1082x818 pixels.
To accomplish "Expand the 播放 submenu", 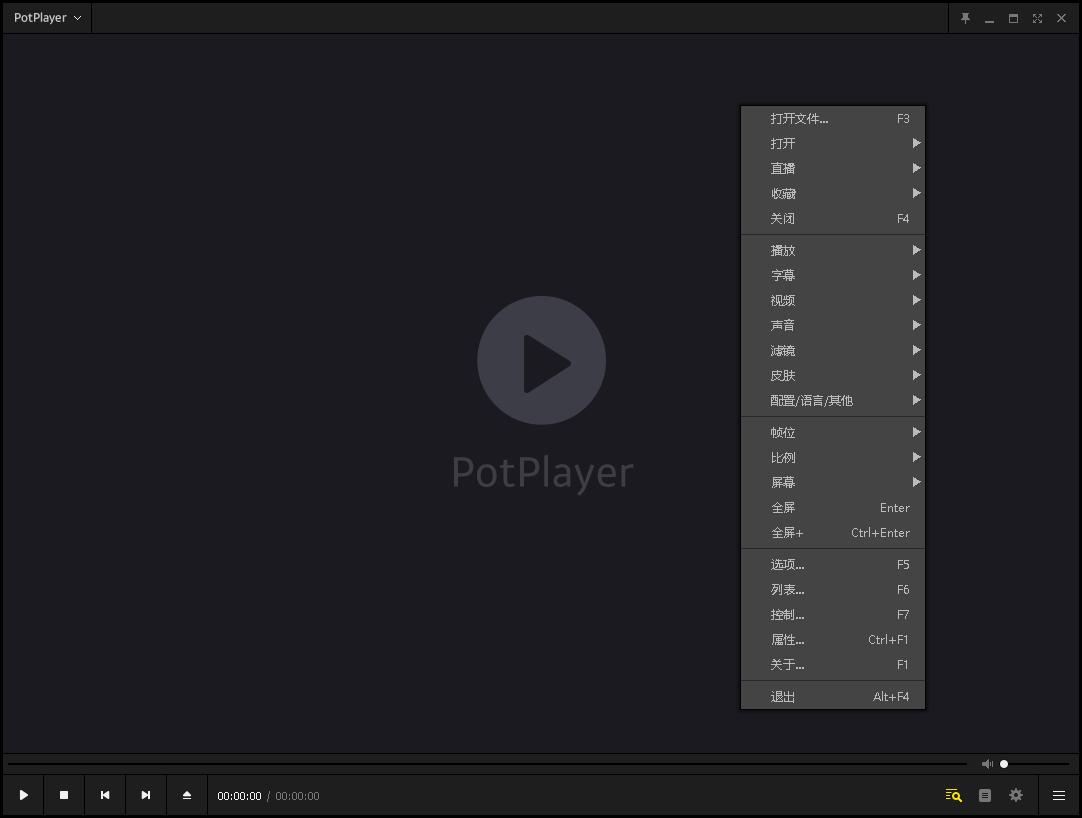I will coord(833,251).
